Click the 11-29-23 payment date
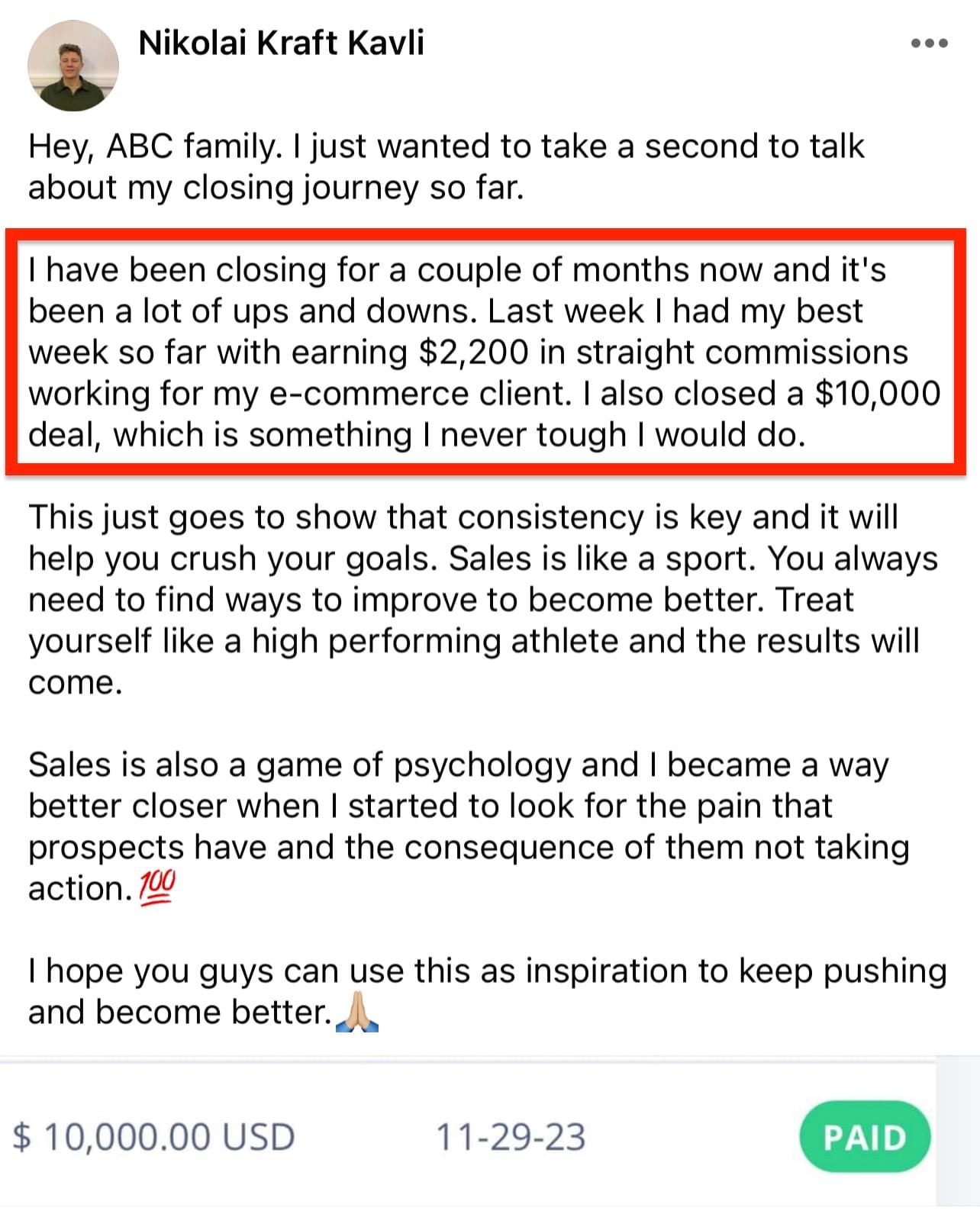 click(x=511, y=1137)
